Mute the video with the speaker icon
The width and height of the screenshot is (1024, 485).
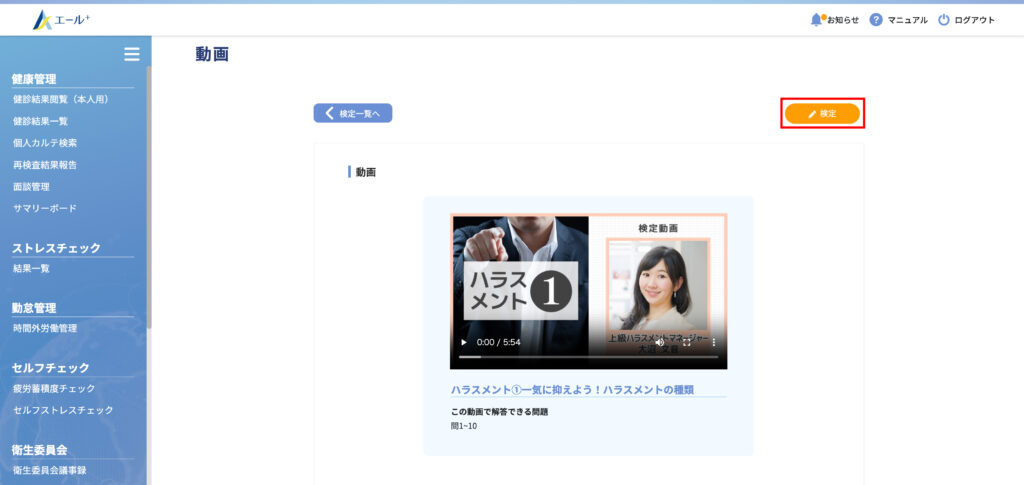point(660,342)
